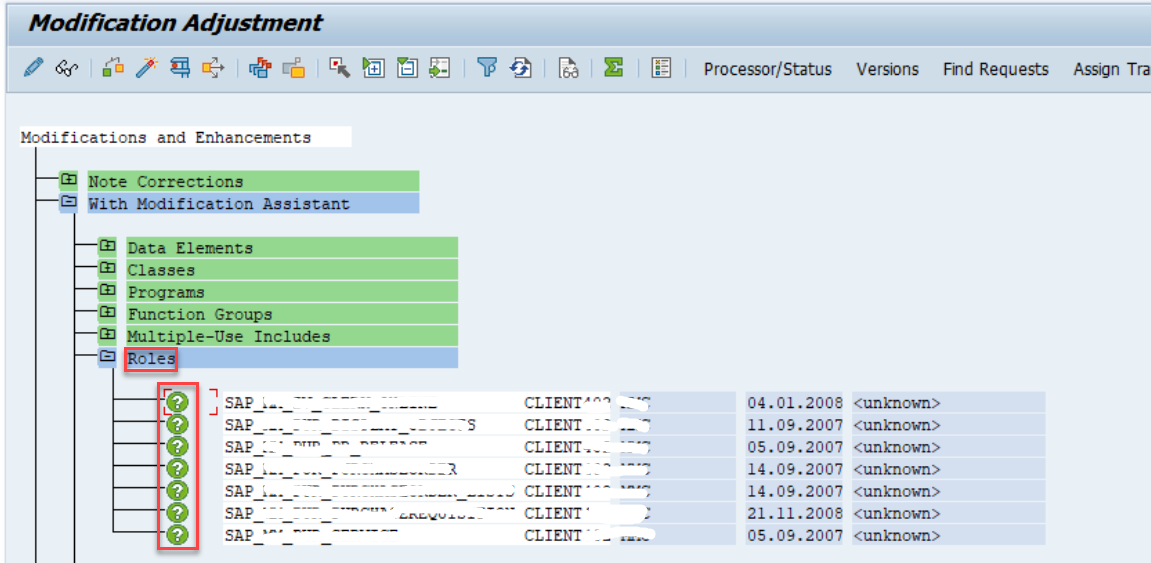
Task: Click the legend list icon
Action: pos(661,68)
